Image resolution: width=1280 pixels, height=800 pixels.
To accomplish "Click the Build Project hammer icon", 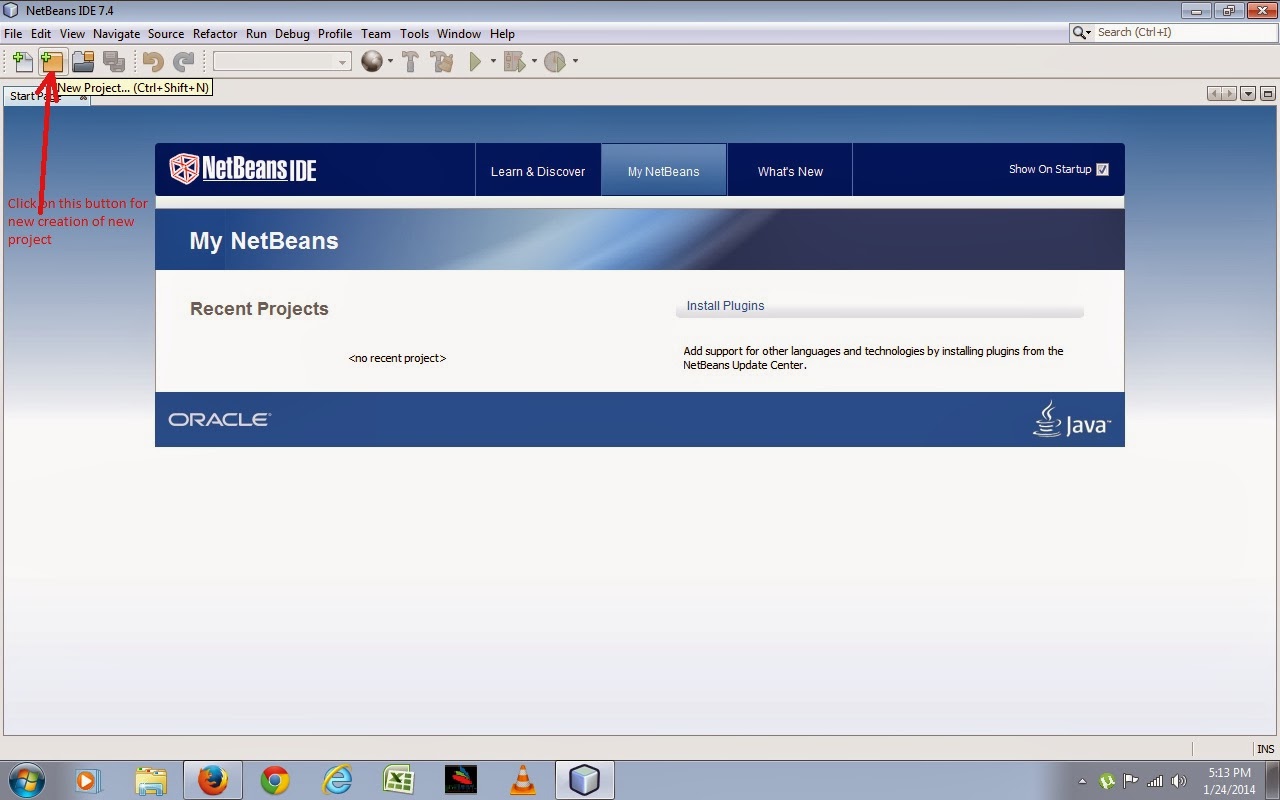I will (x=409, y=62).
